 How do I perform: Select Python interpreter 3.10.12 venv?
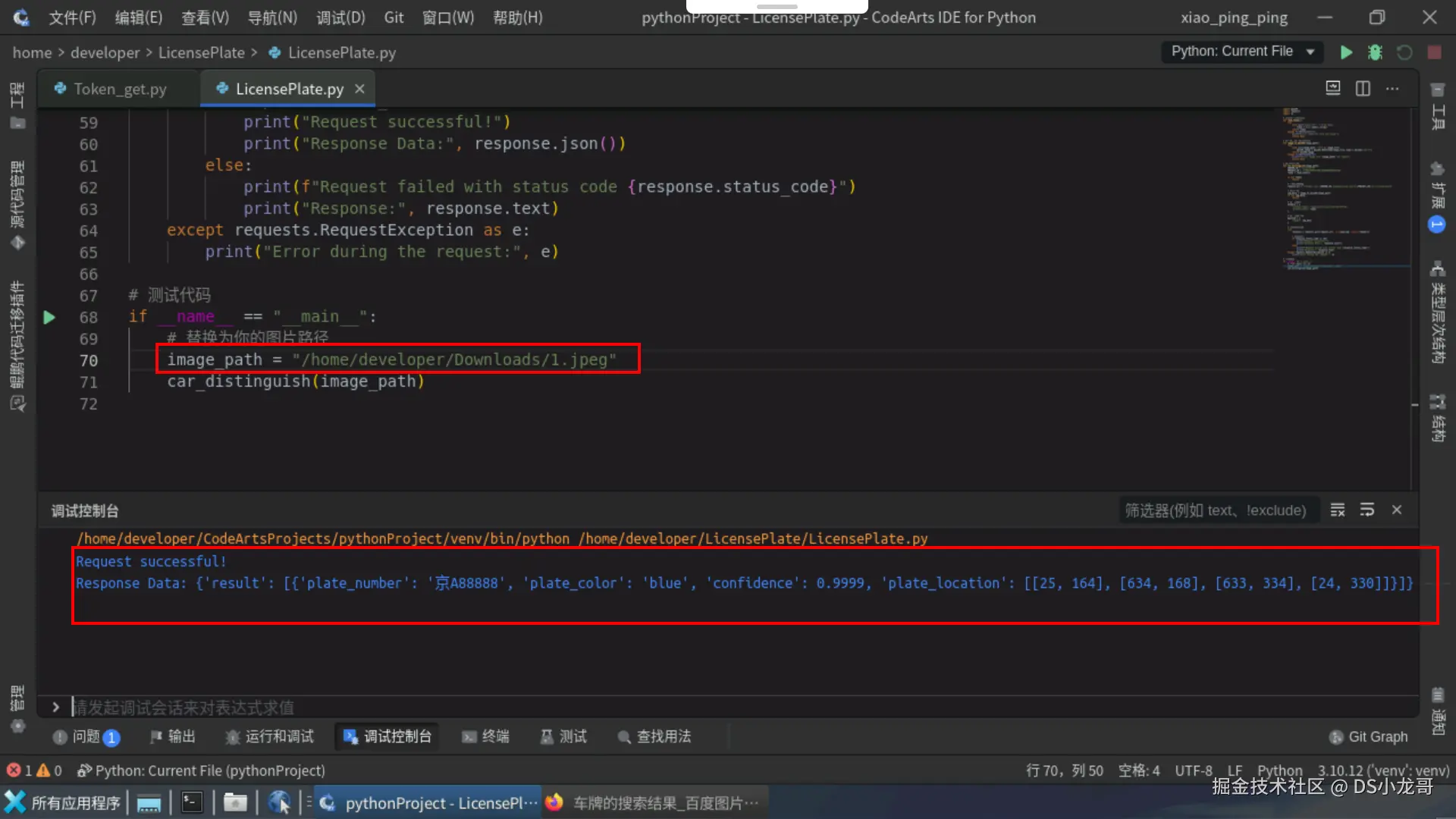[x=1382, y=770]
